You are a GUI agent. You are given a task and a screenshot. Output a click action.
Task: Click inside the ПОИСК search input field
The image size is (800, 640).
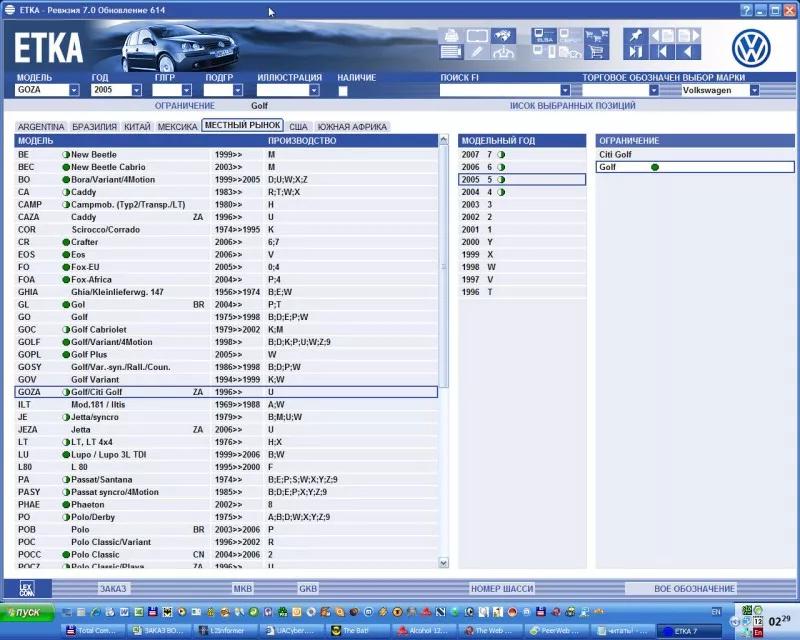coord(499,90)
